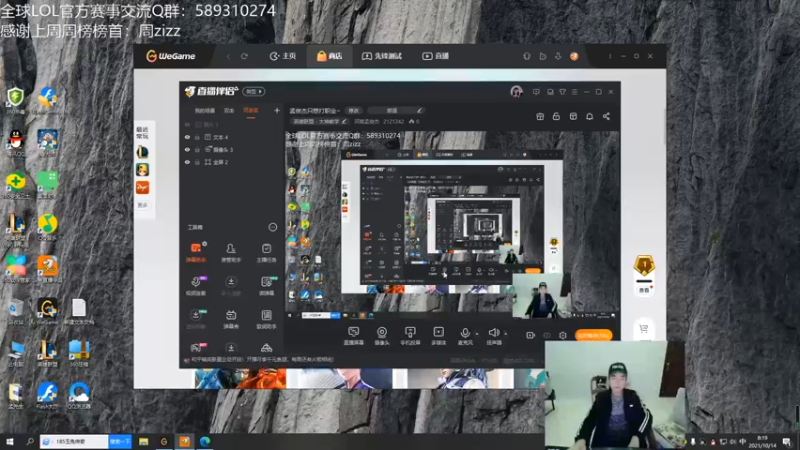Toggle visibility eye of 文本 4 layer

tap(187, 137)
